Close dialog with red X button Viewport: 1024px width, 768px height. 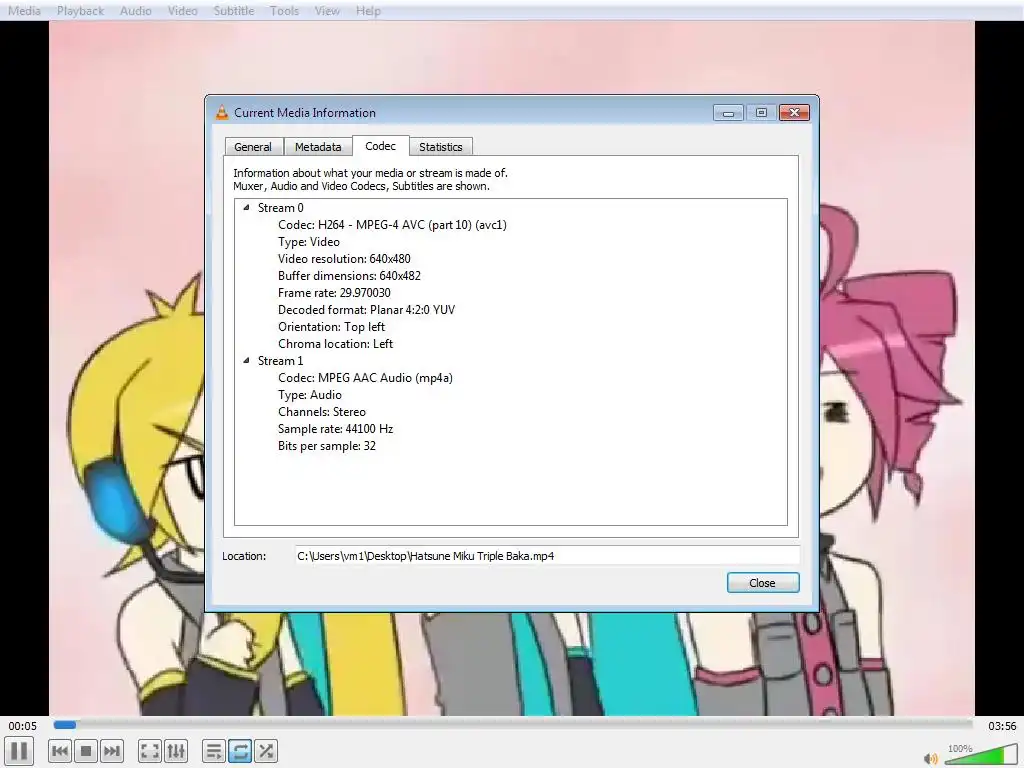794,113
